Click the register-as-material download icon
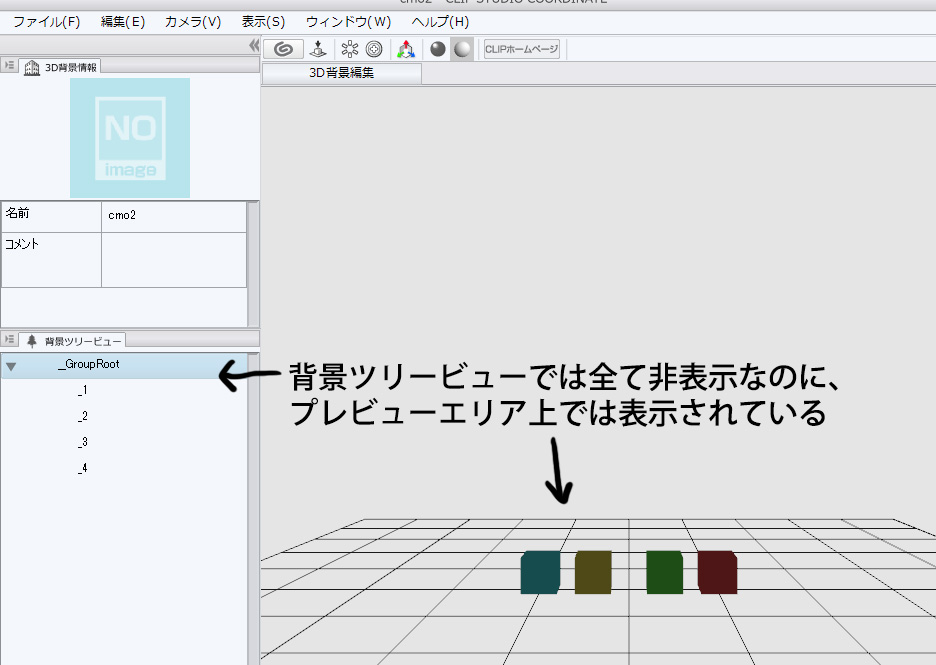Viewport: 936px width, 665px height. [x=317, y=49]
